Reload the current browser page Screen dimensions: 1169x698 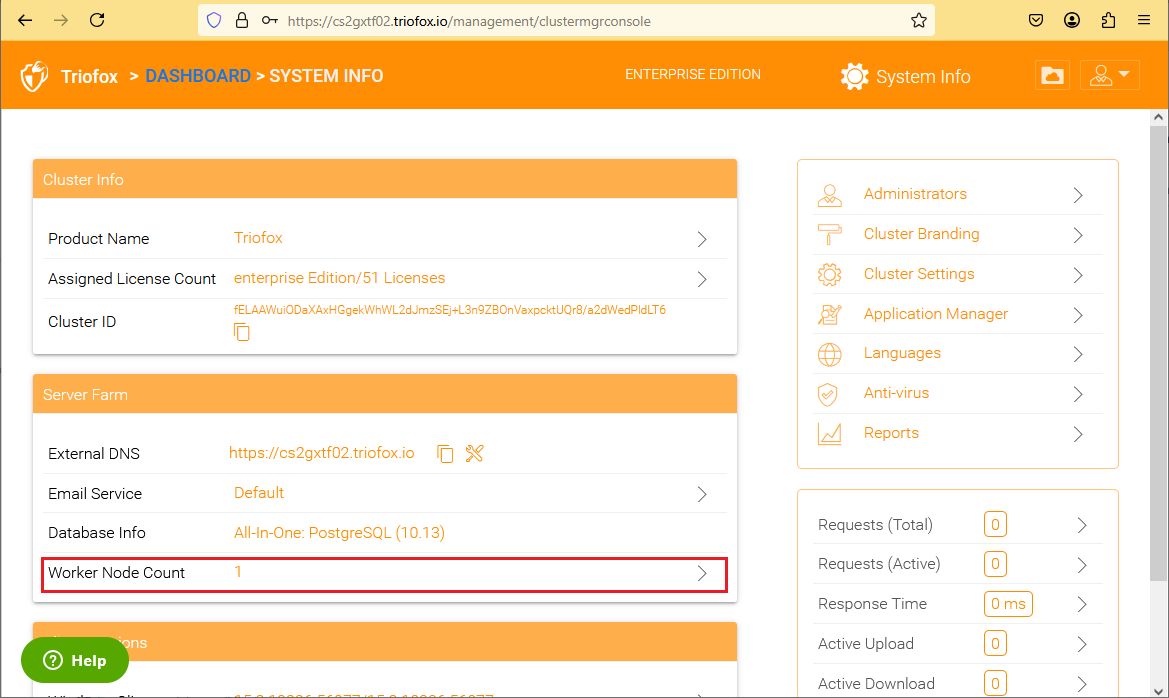tap(97, 20)
